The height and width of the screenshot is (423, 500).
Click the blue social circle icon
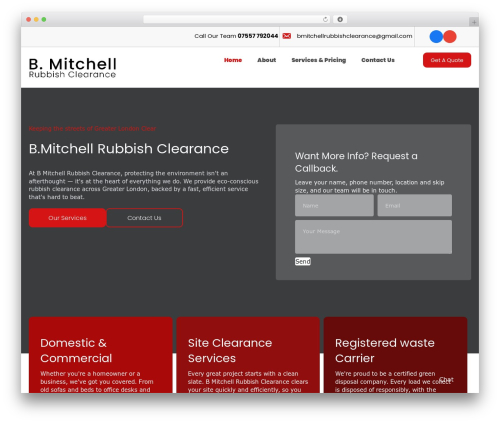(x=436, y=36)
